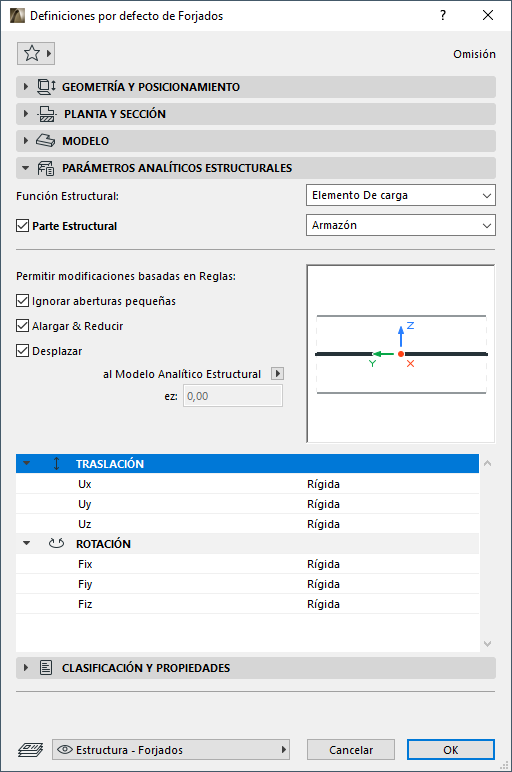This screenshot has height=772, width=512.
Task: Collapse the Parámetros Analíticos Estructurales panel
Action: (26, 168)
